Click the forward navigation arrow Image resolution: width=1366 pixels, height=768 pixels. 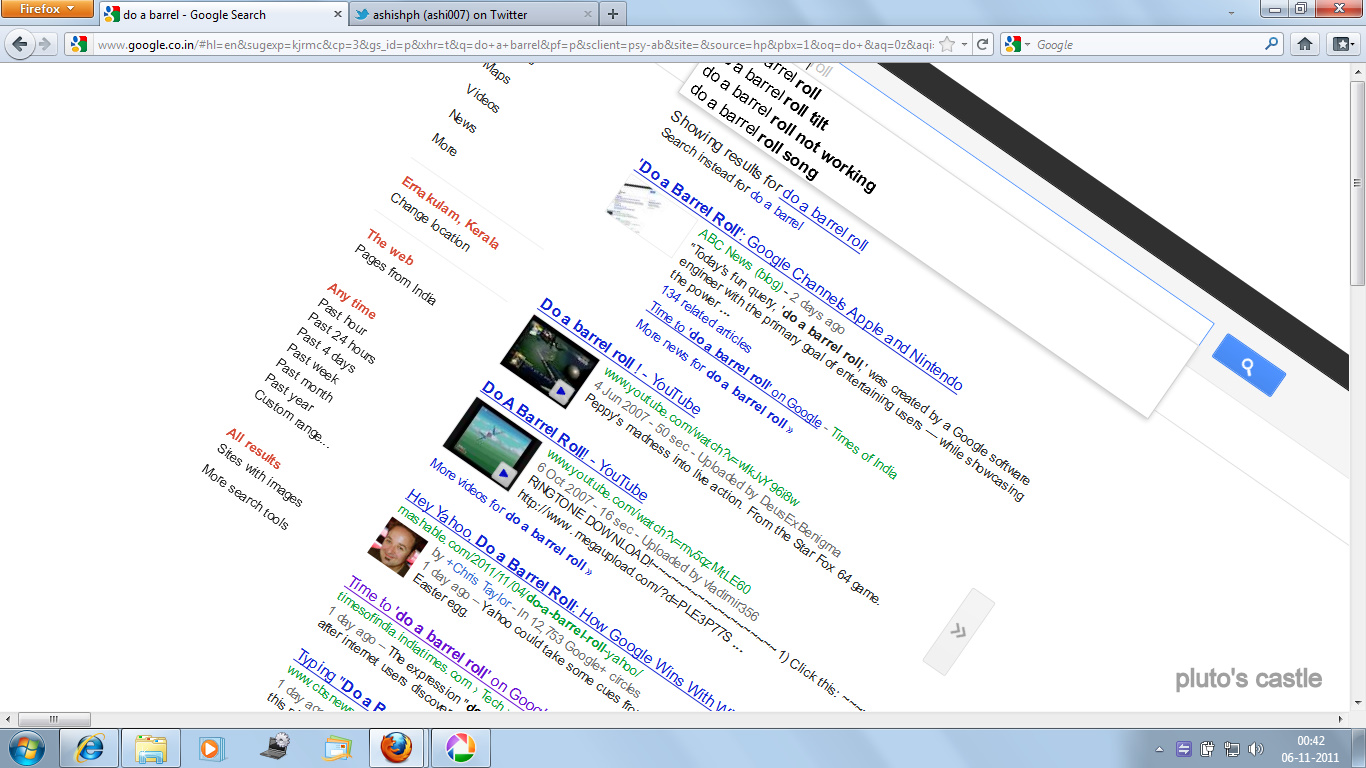click(45, 44)
